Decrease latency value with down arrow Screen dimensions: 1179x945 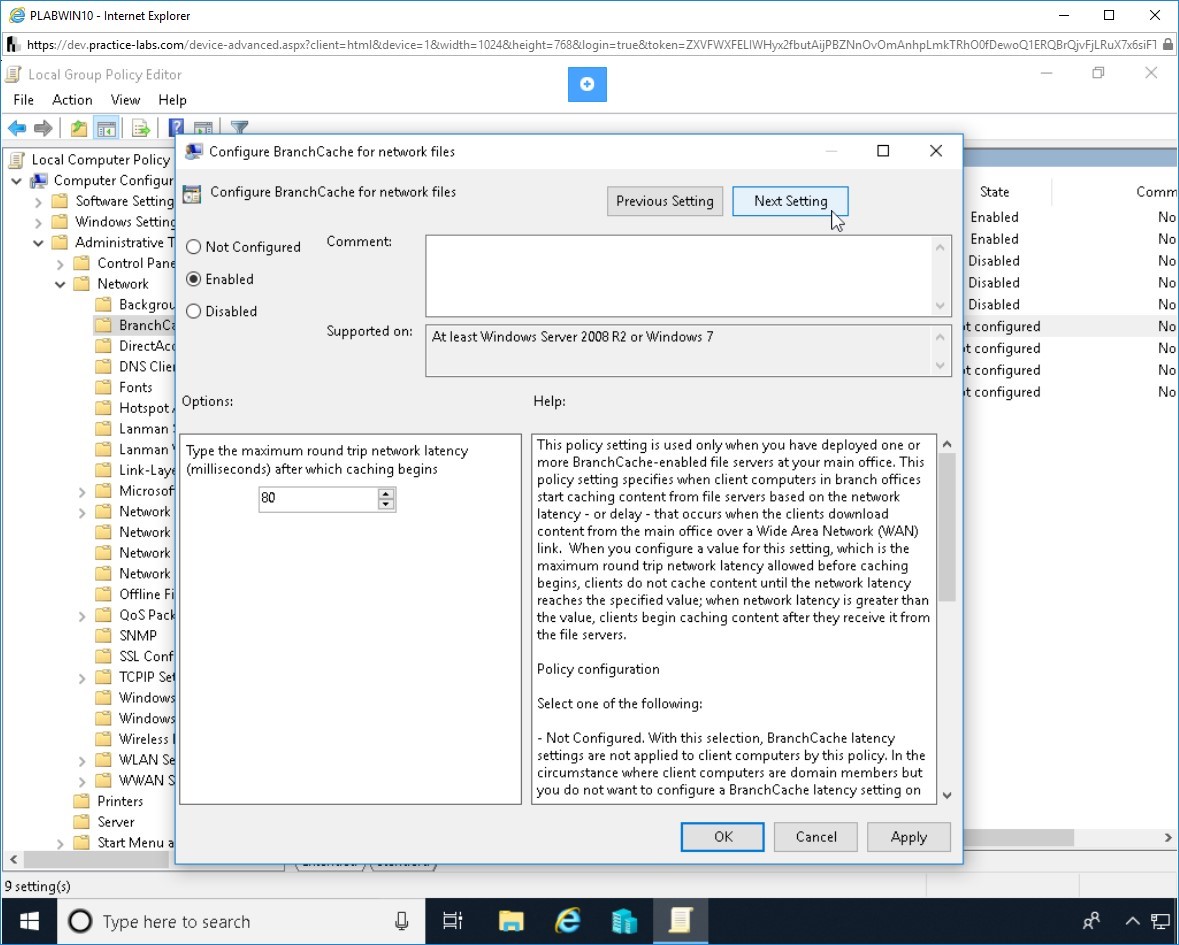(386, 504)
